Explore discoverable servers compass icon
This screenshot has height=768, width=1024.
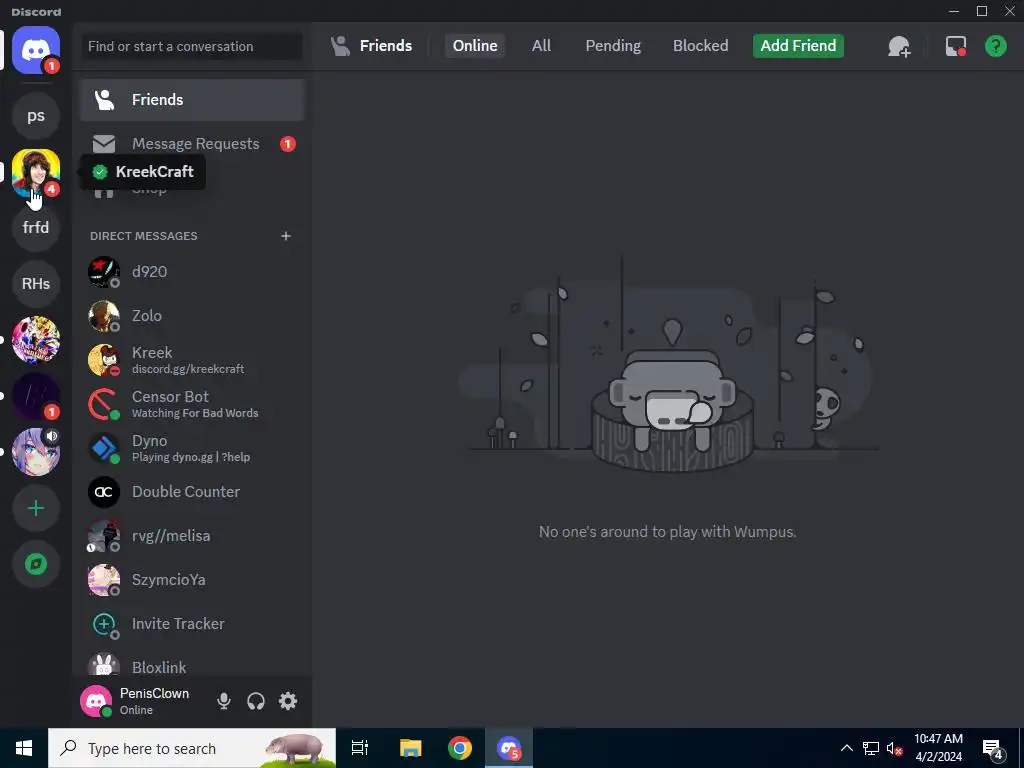36,564
